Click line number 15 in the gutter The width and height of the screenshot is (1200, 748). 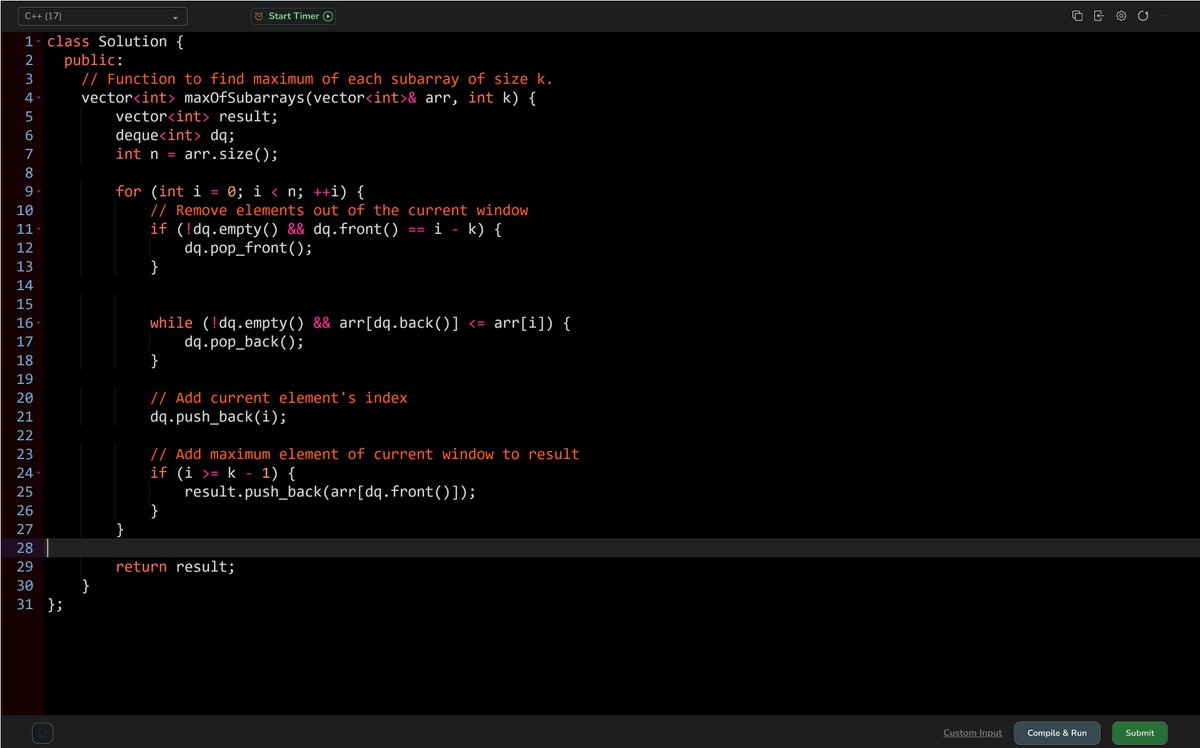click(x=24, y=304)
